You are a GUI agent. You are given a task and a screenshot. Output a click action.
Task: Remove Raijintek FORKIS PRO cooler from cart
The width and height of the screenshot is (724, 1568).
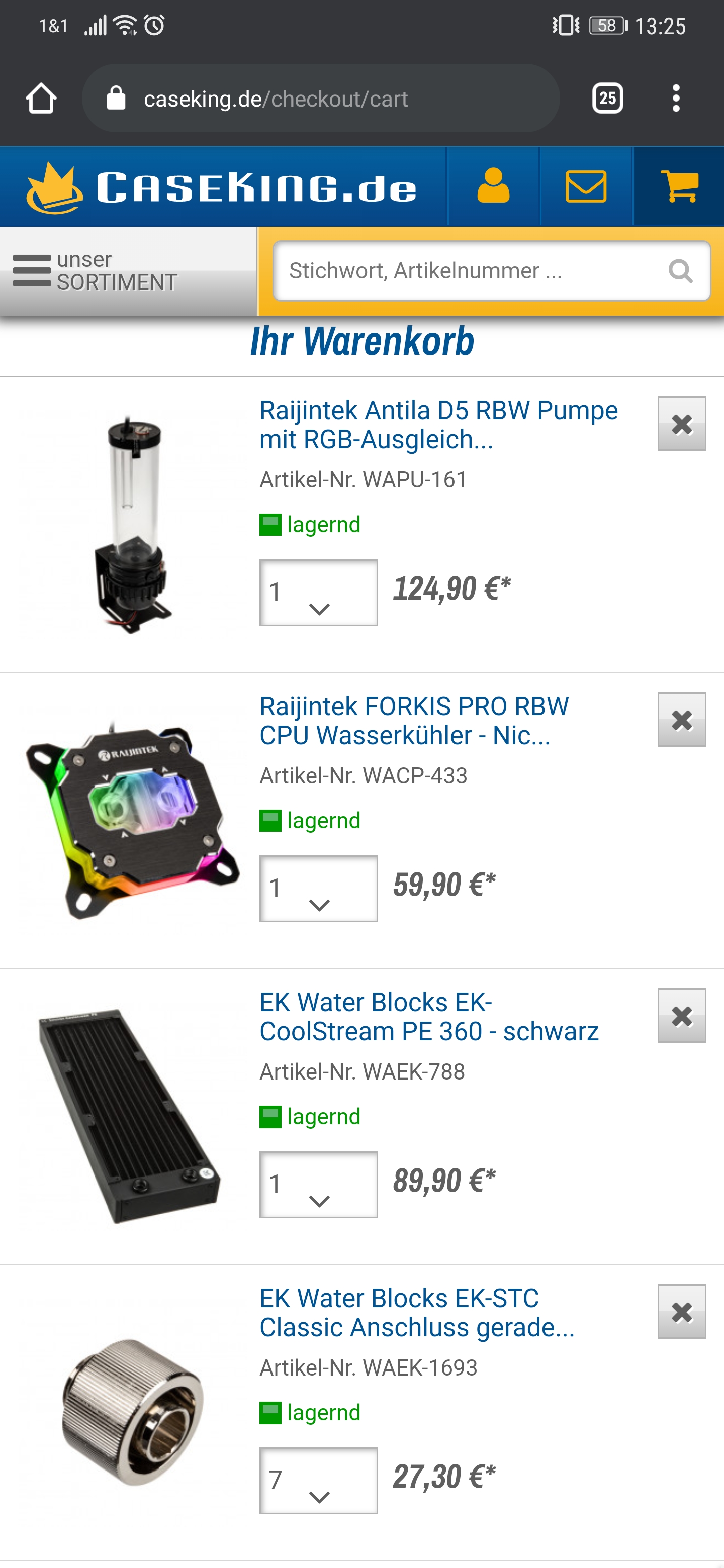click(x=681, y=720)
